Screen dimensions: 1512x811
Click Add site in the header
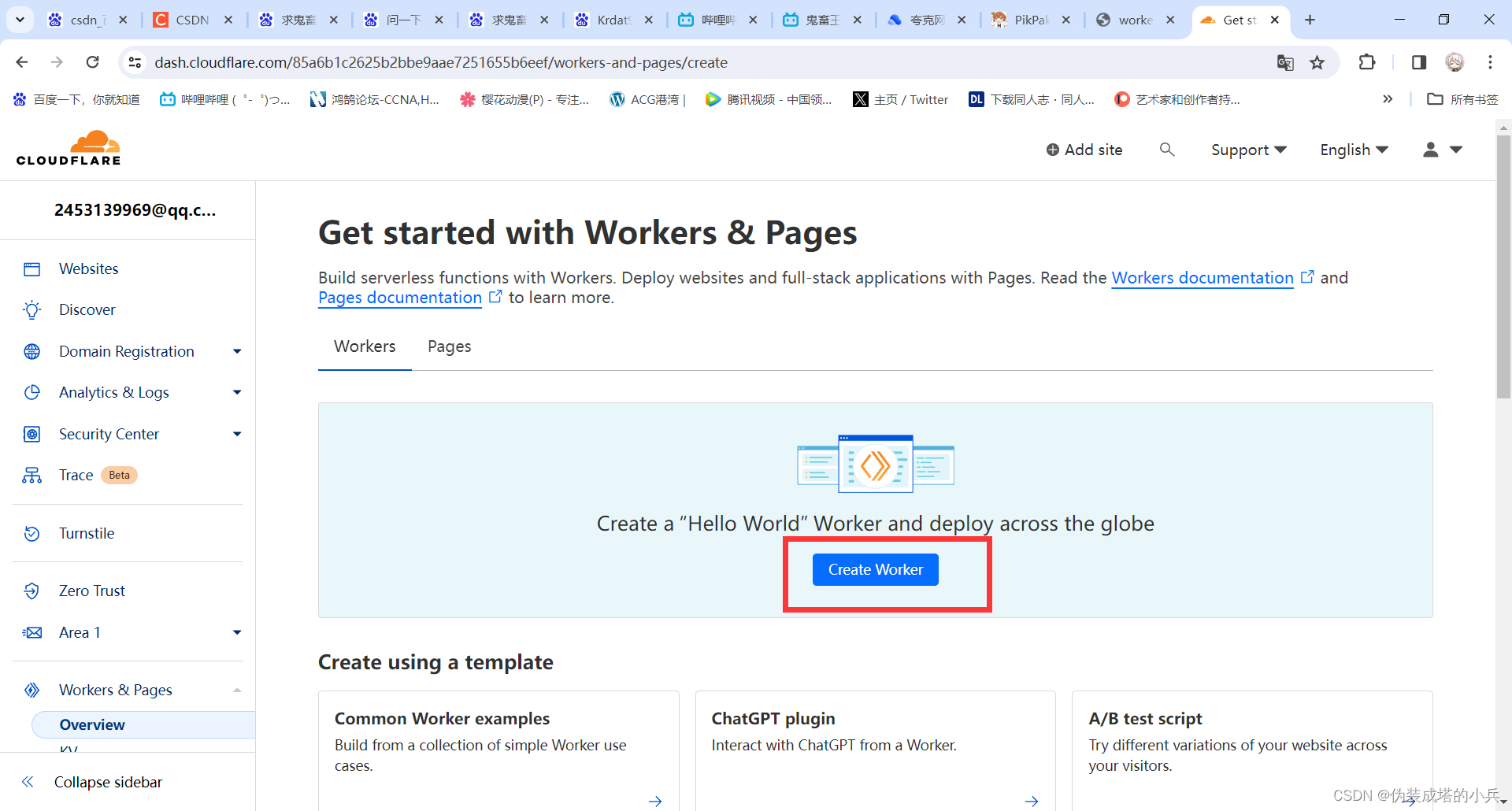(1084, 150)
